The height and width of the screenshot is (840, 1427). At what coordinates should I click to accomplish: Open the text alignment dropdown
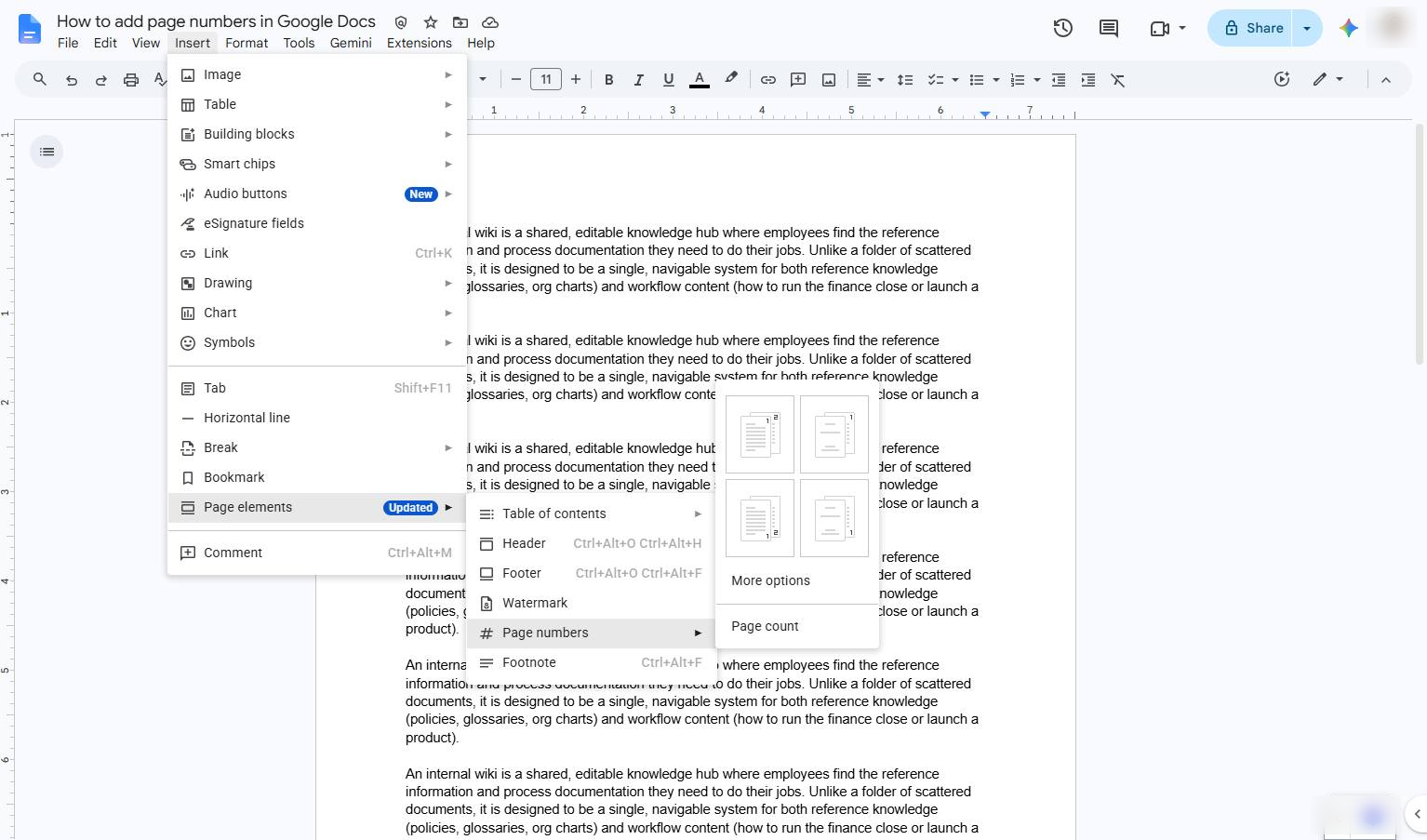pyautogui.click(x=870, y=80)
